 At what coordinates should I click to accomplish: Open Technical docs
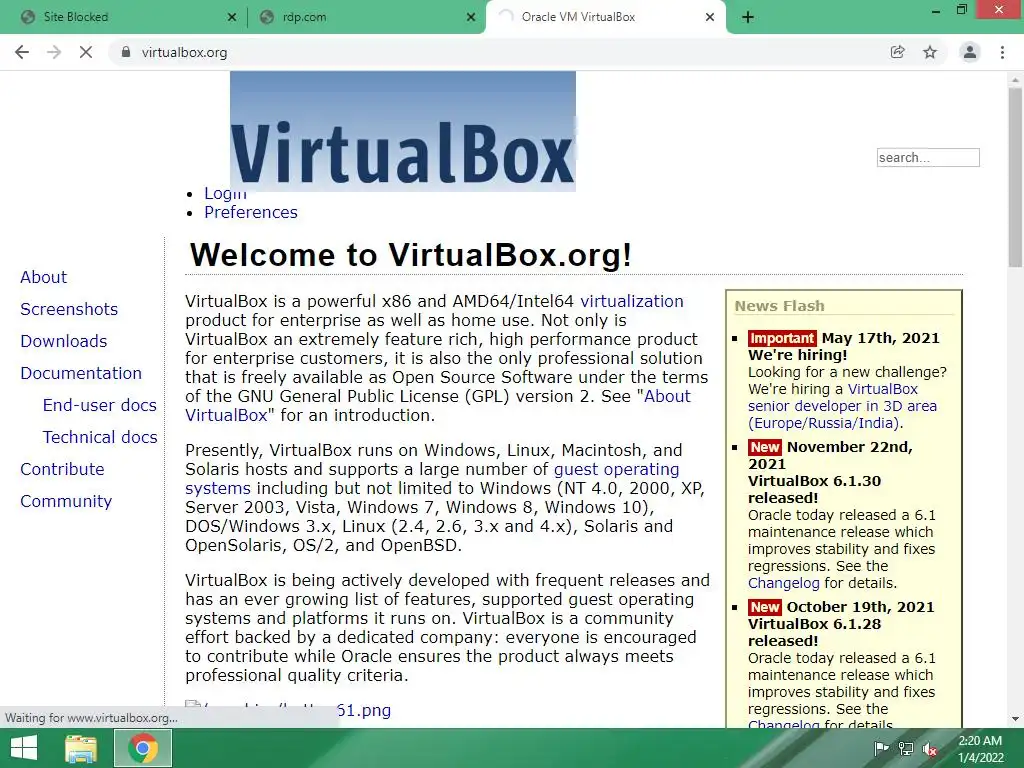click(x=100, y=437)
